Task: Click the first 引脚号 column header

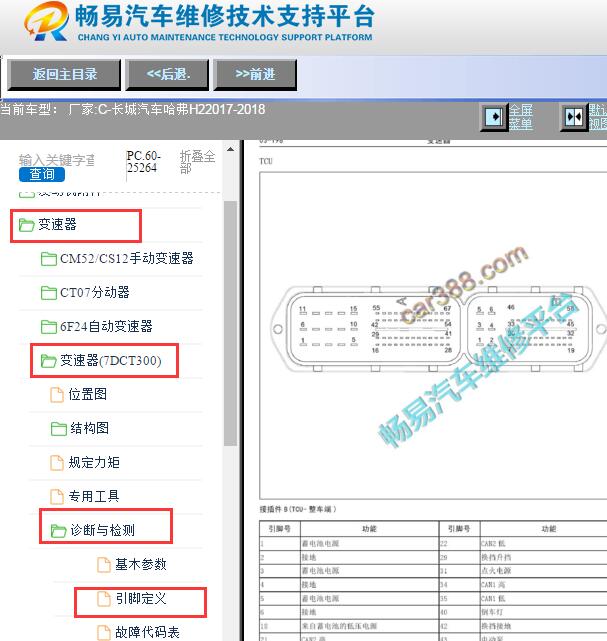Action: pos(280,529)
